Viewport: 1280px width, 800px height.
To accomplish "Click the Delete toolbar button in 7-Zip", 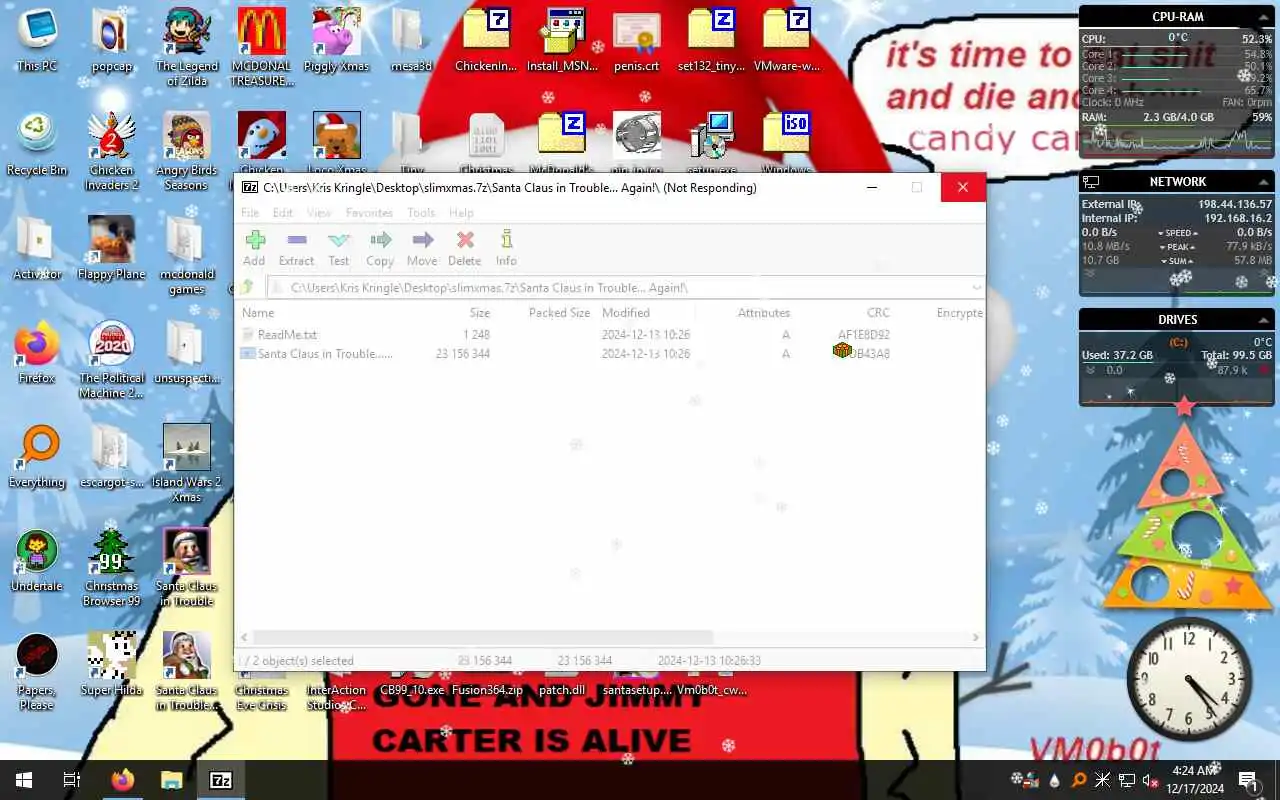I will (464, 248).
